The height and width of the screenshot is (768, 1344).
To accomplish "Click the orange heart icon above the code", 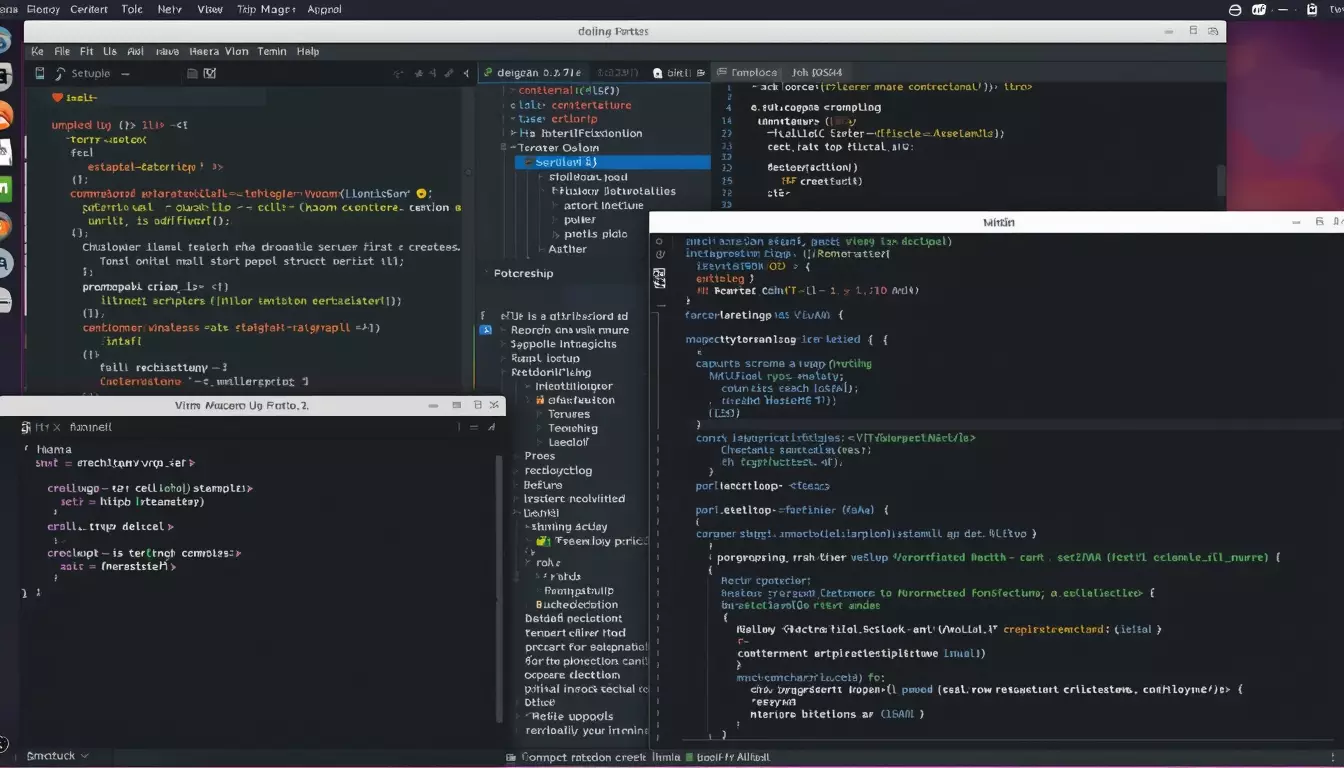I will point(57,97).
